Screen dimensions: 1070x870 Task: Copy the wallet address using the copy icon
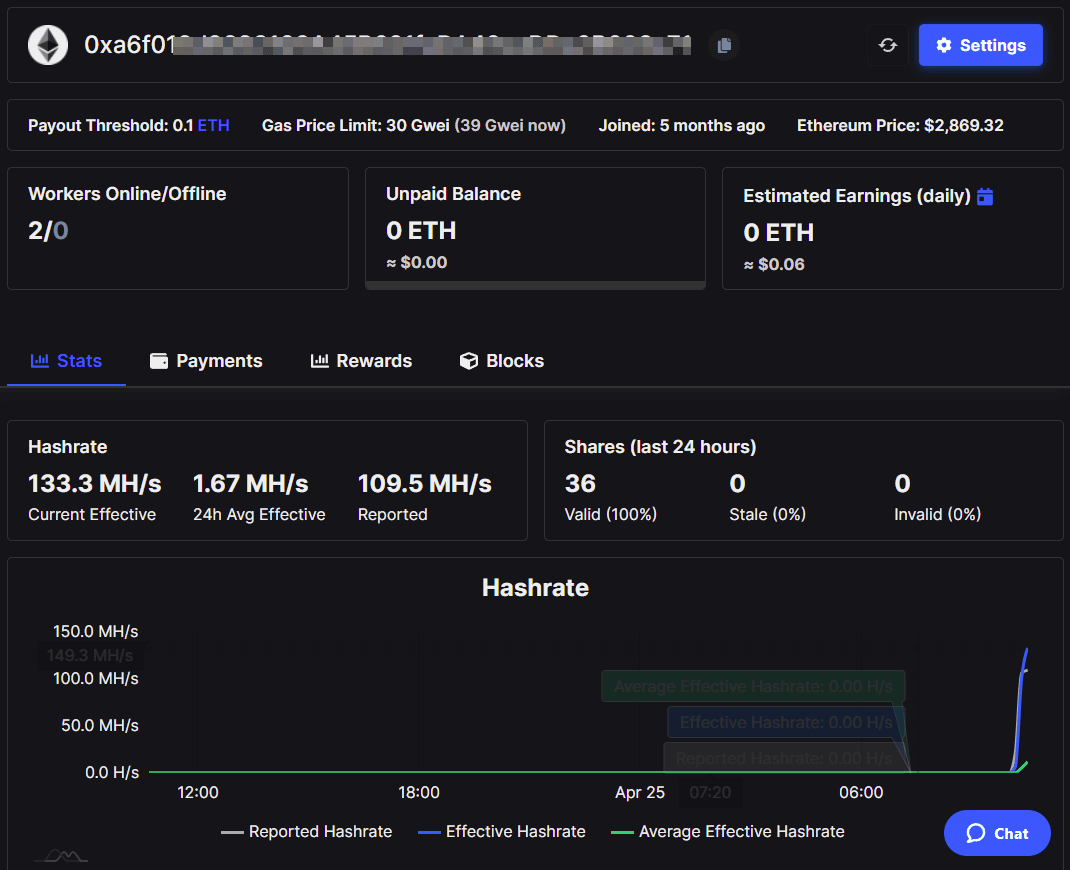(723, 44)
